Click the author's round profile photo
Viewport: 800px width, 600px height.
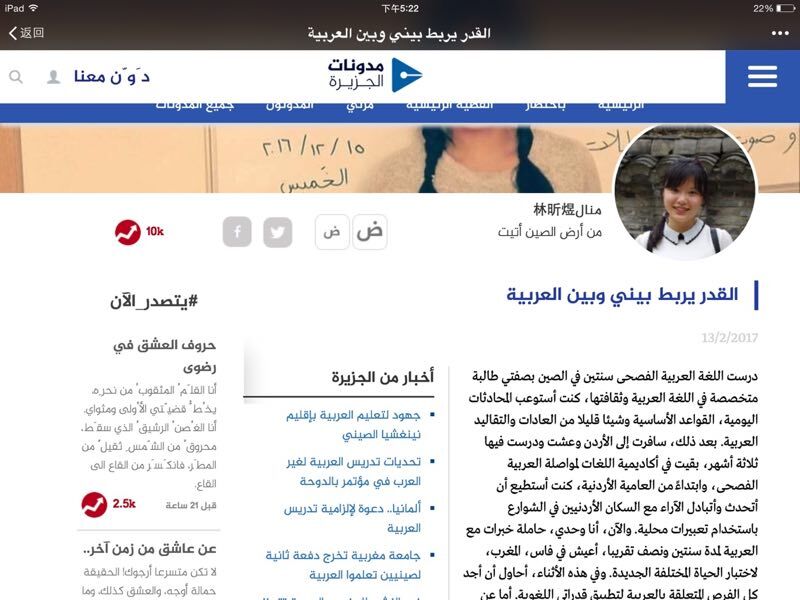[x=684, y=195]
